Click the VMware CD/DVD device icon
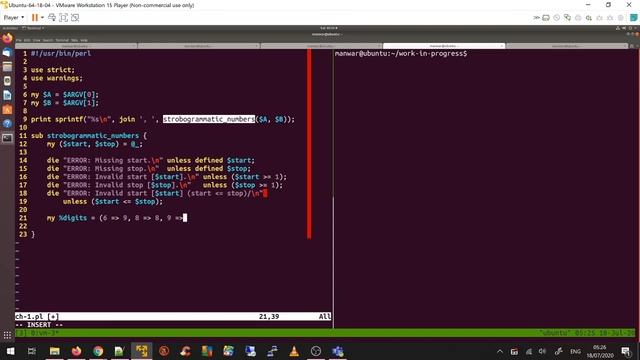 [x=557, y=18]
